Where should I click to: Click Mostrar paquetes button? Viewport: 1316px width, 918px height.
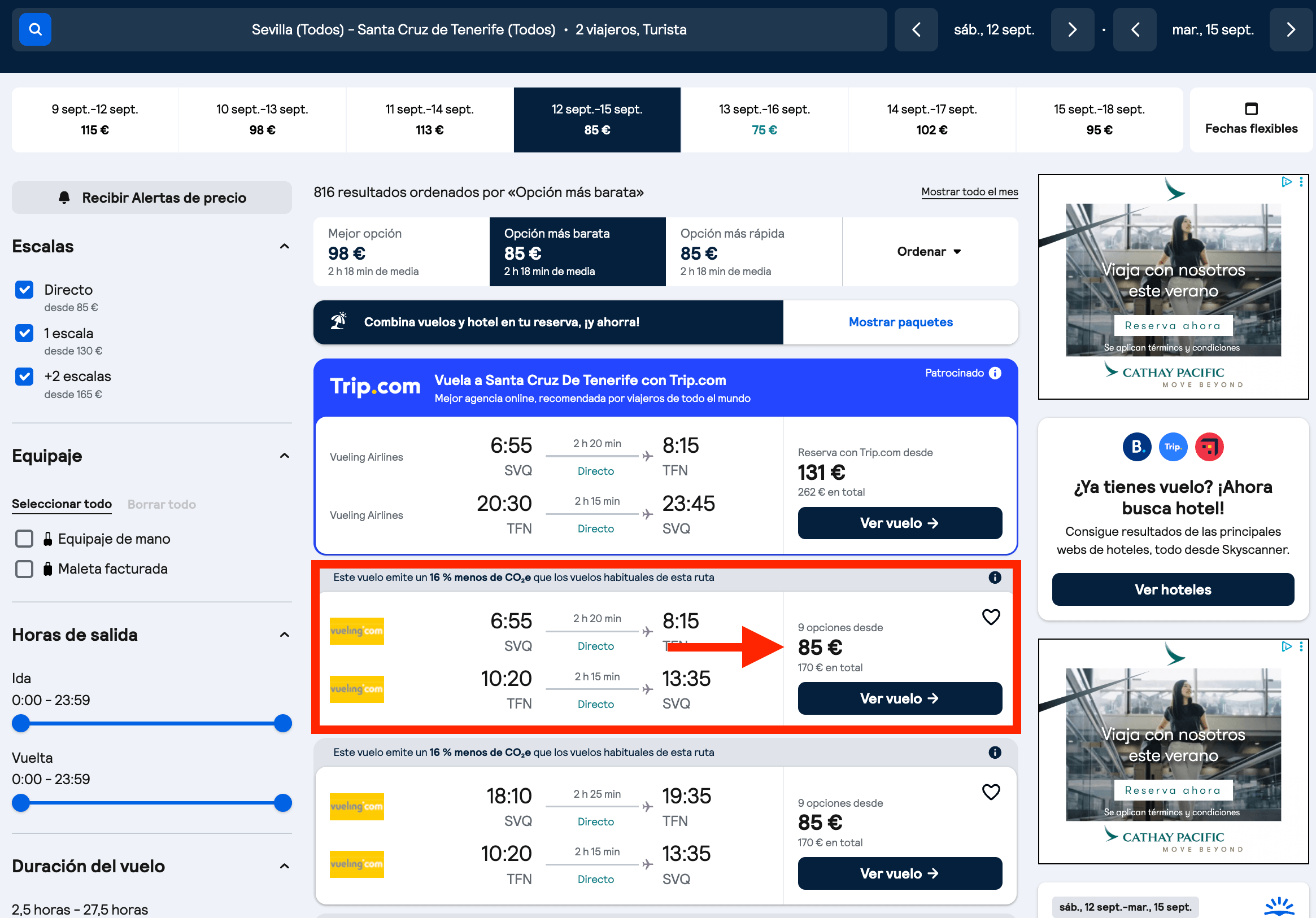coord(900,322)
